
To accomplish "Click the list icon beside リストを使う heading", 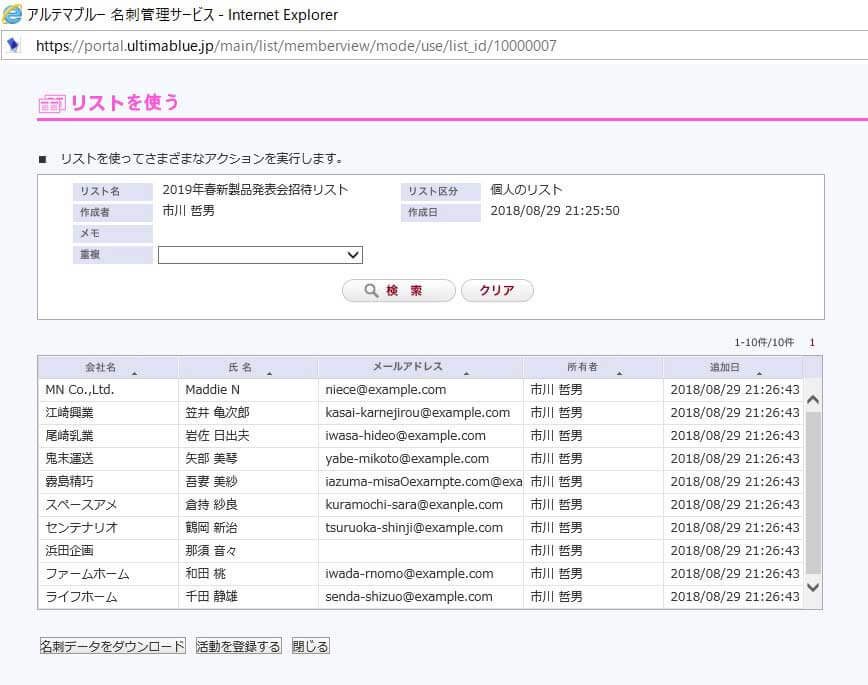I will [52, 103].
